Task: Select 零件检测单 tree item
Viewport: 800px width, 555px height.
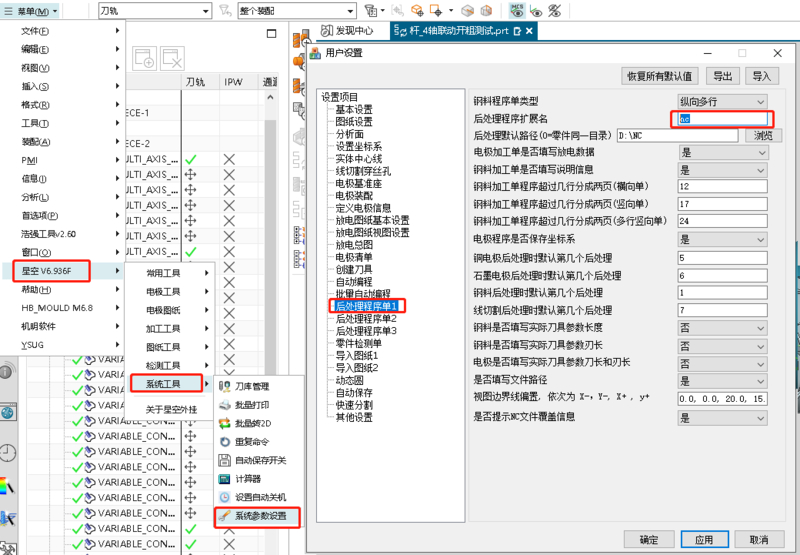Action: click(359, 343)
